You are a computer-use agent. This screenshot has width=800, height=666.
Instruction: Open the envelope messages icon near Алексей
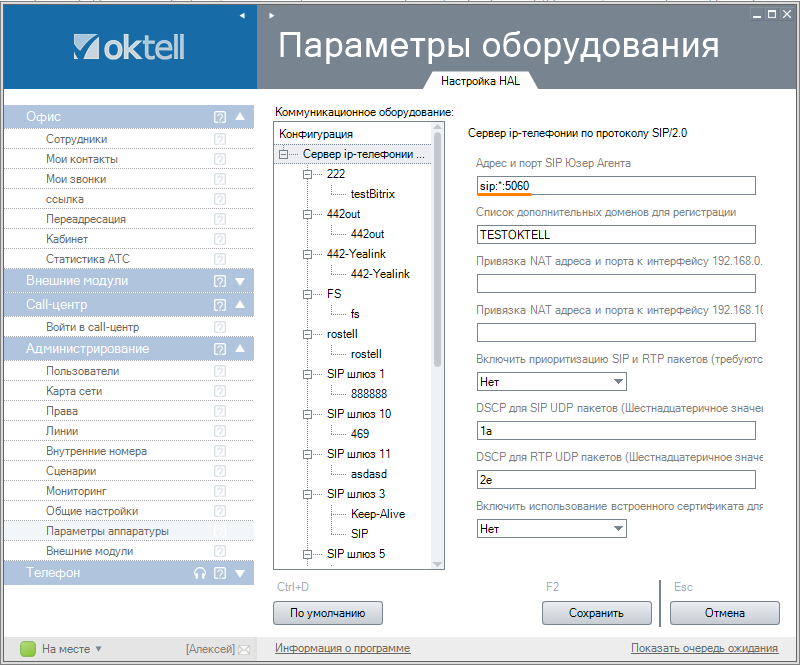coord(243,649)
